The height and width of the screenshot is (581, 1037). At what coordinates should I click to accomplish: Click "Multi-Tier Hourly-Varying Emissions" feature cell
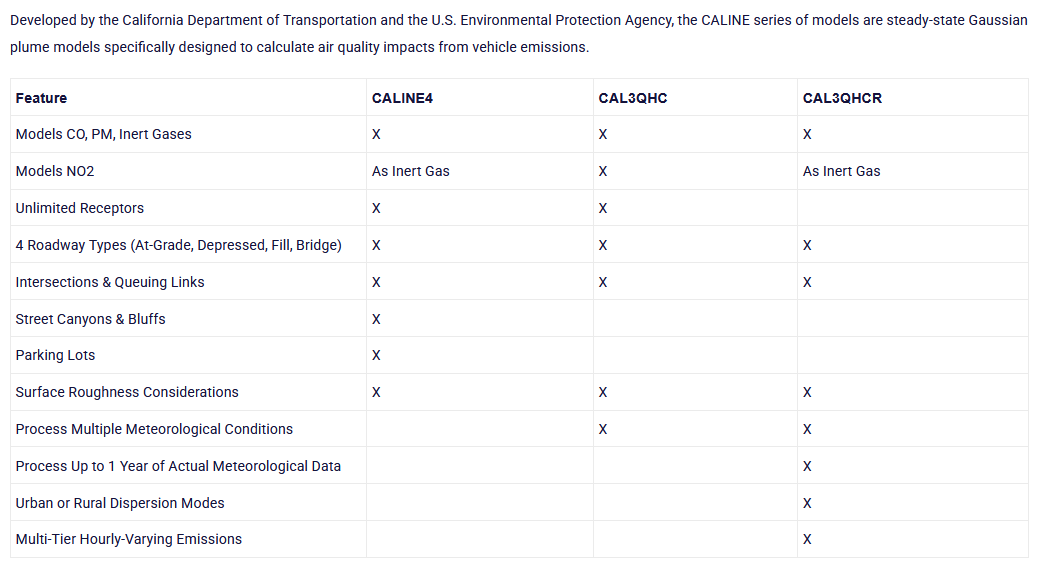pyautogui.click(x=128, y=539)
